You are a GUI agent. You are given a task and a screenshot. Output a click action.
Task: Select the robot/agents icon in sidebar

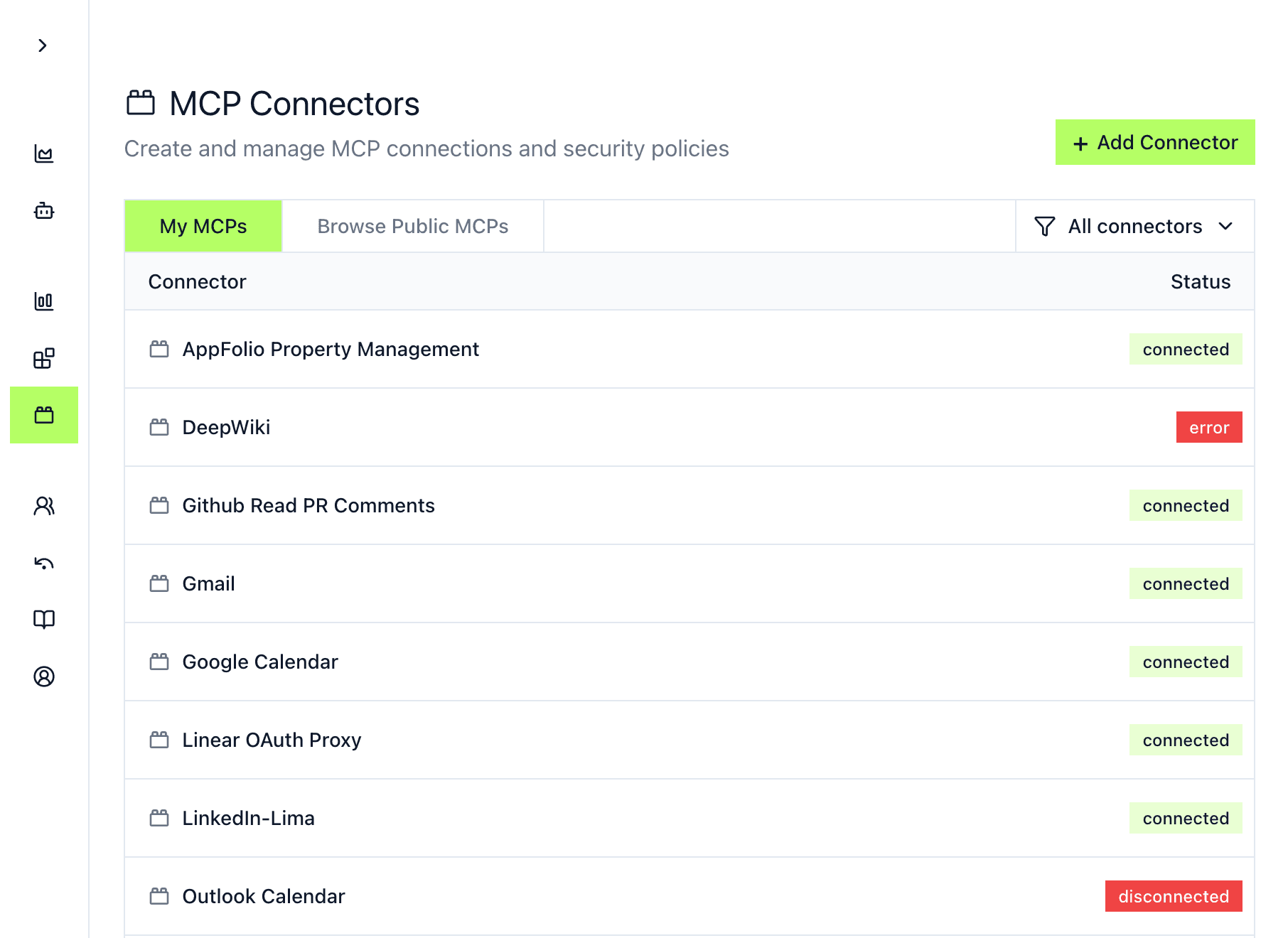click(44, 211)
